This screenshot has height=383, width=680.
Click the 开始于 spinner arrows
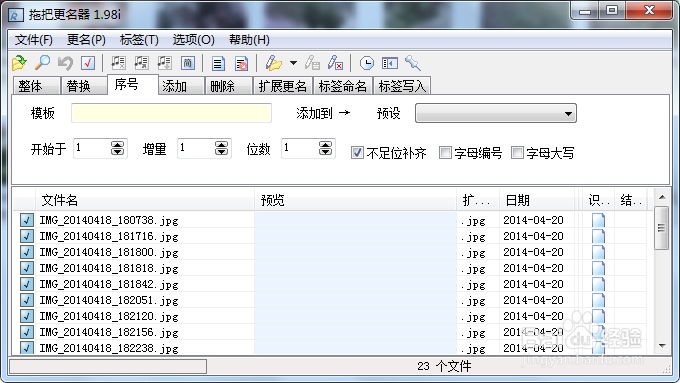[117, 148]
